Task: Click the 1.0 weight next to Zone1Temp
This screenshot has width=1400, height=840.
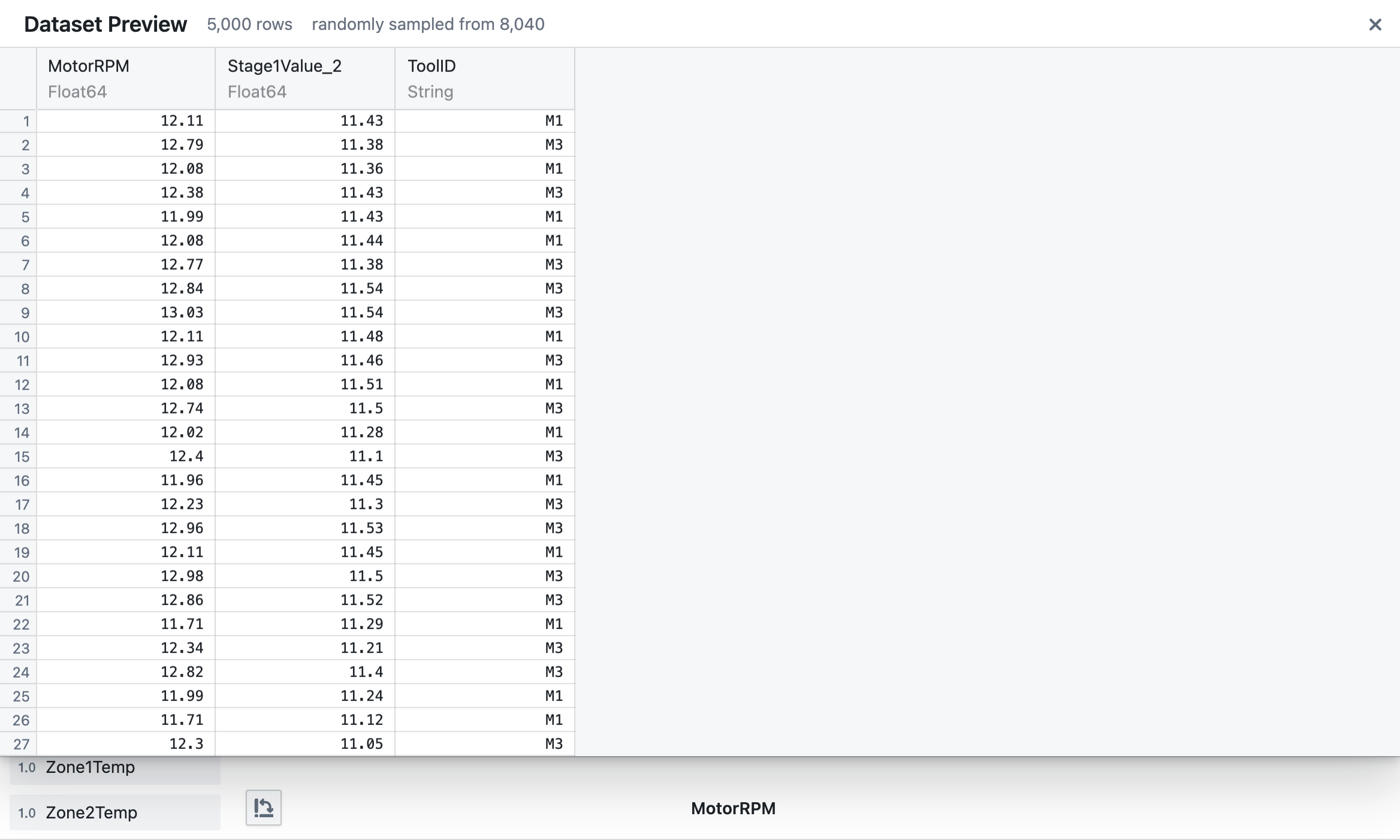Action: coord(26,767)
